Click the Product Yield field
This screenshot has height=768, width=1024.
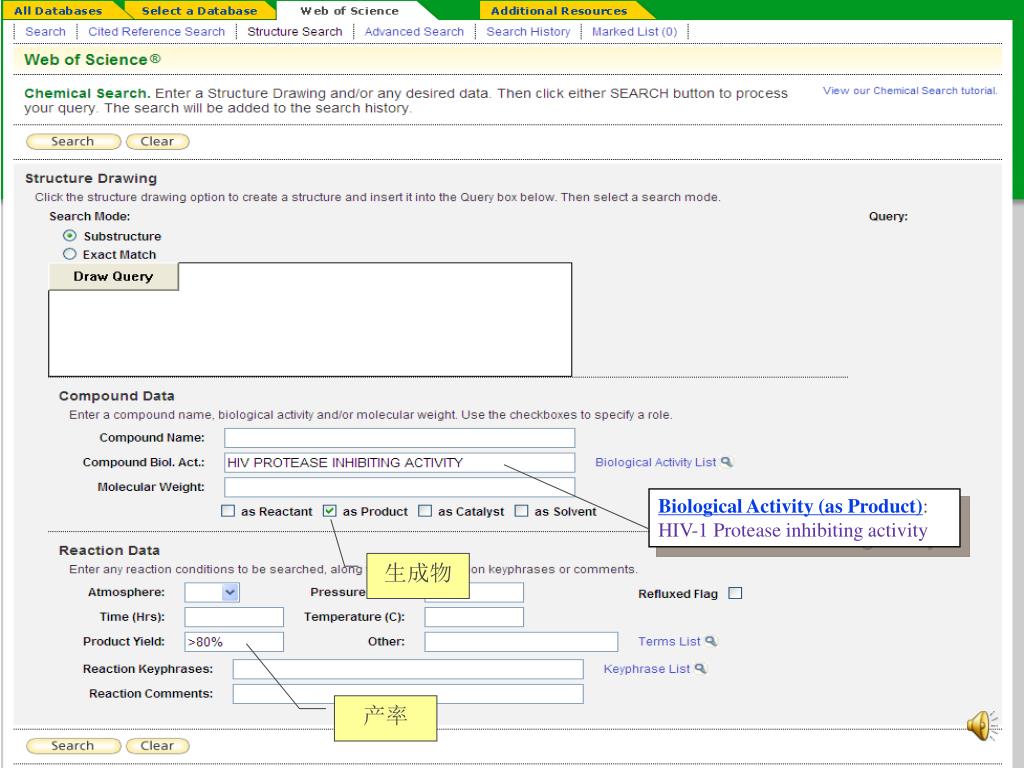[x=234, y=642]
